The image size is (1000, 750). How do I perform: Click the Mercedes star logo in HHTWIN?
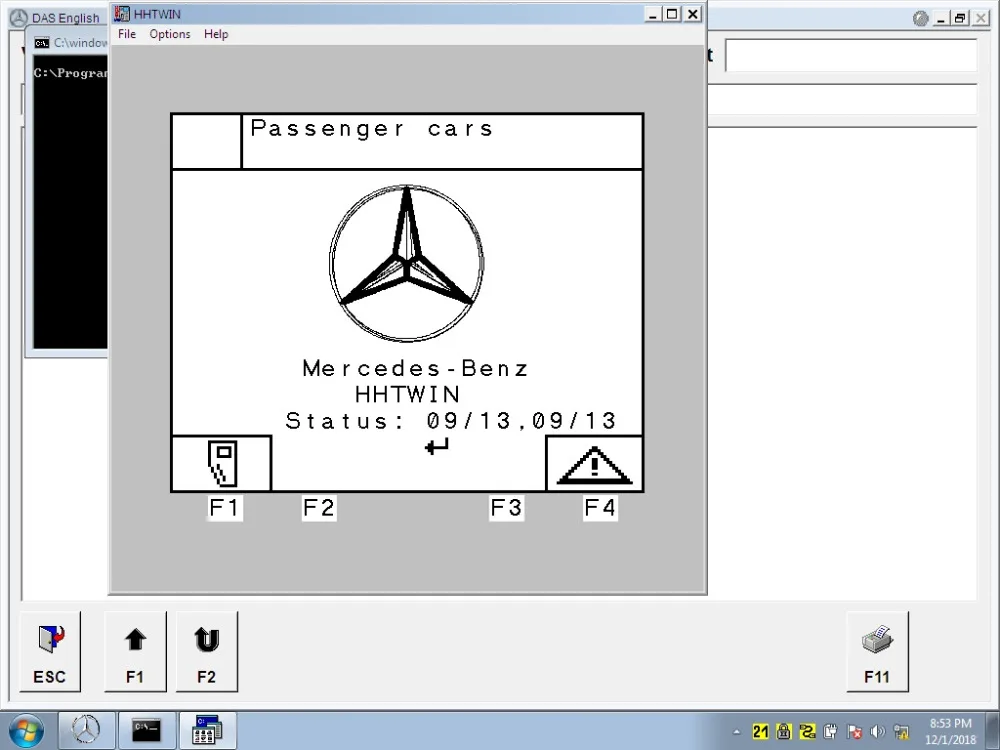point(406,263)
